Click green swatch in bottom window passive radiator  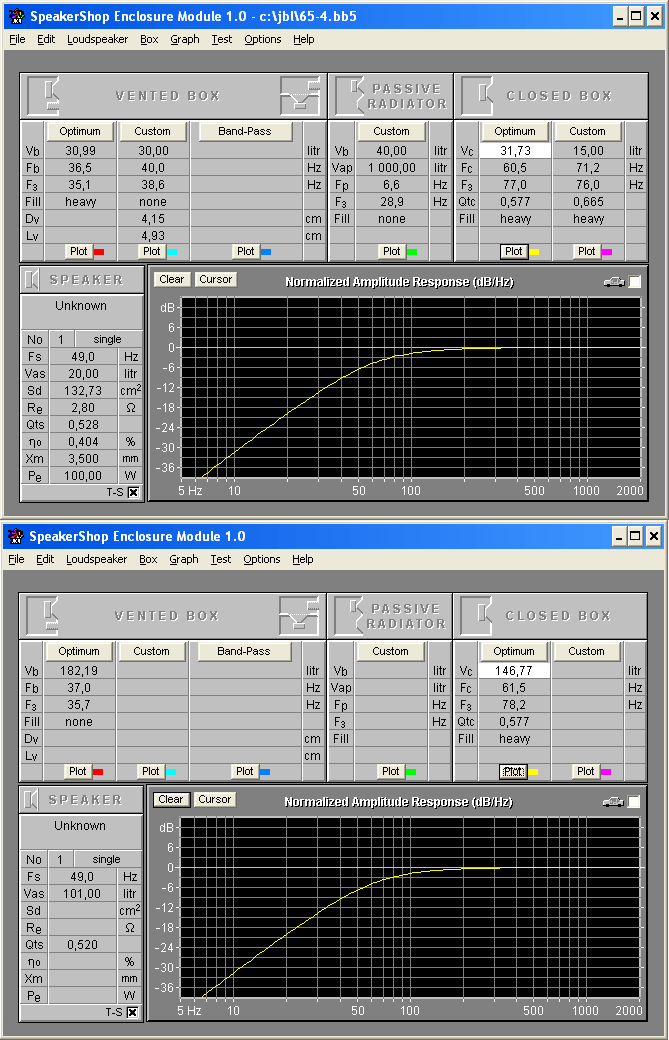point(410,772)
